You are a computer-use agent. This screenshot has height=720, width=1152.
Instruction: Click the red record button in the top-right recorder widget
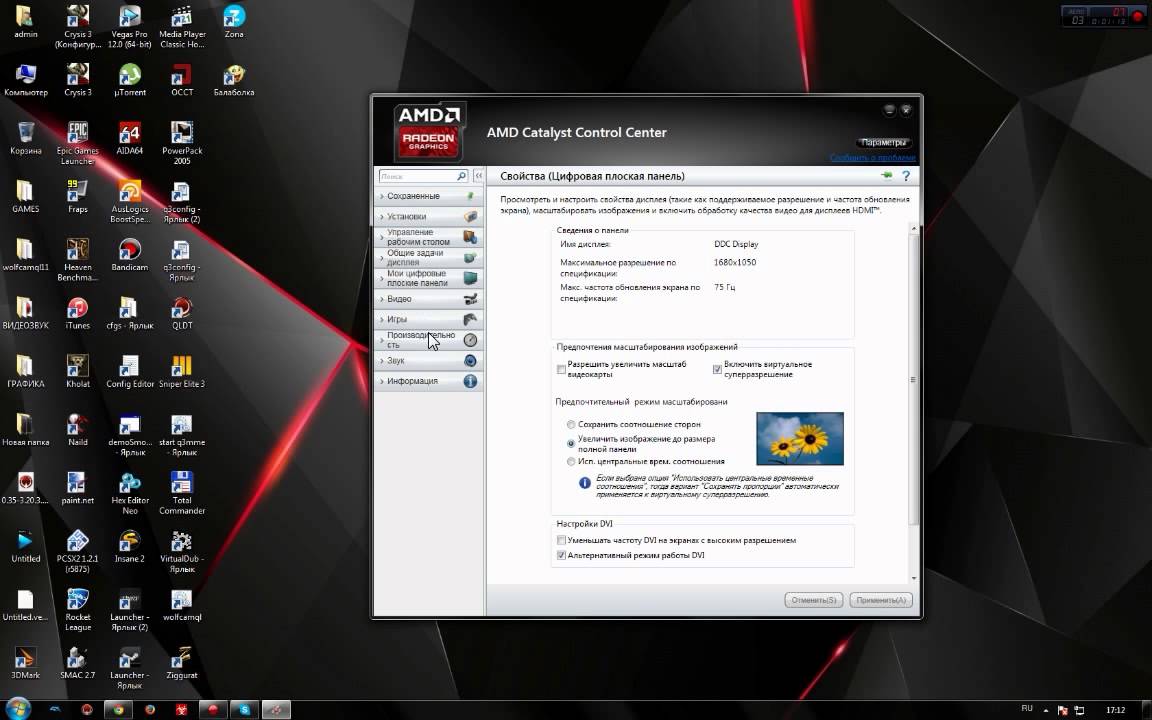click(x=1138, y=17)
